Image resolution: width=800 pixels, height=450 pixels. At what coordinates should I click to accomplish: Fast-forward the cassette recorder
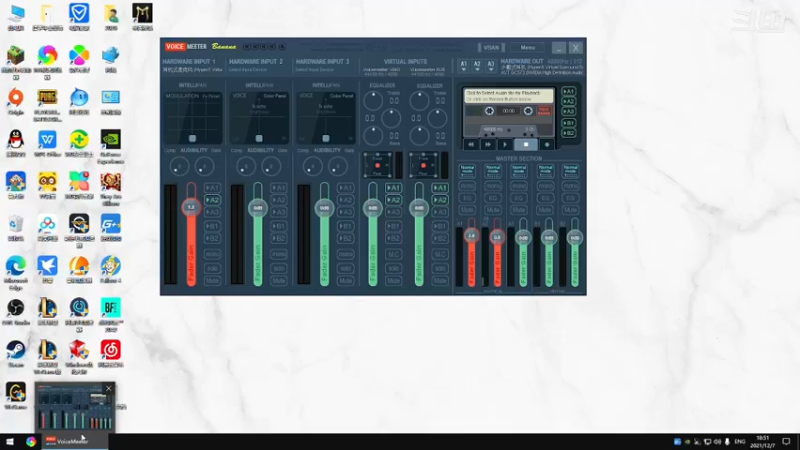(x=488, y=144)
